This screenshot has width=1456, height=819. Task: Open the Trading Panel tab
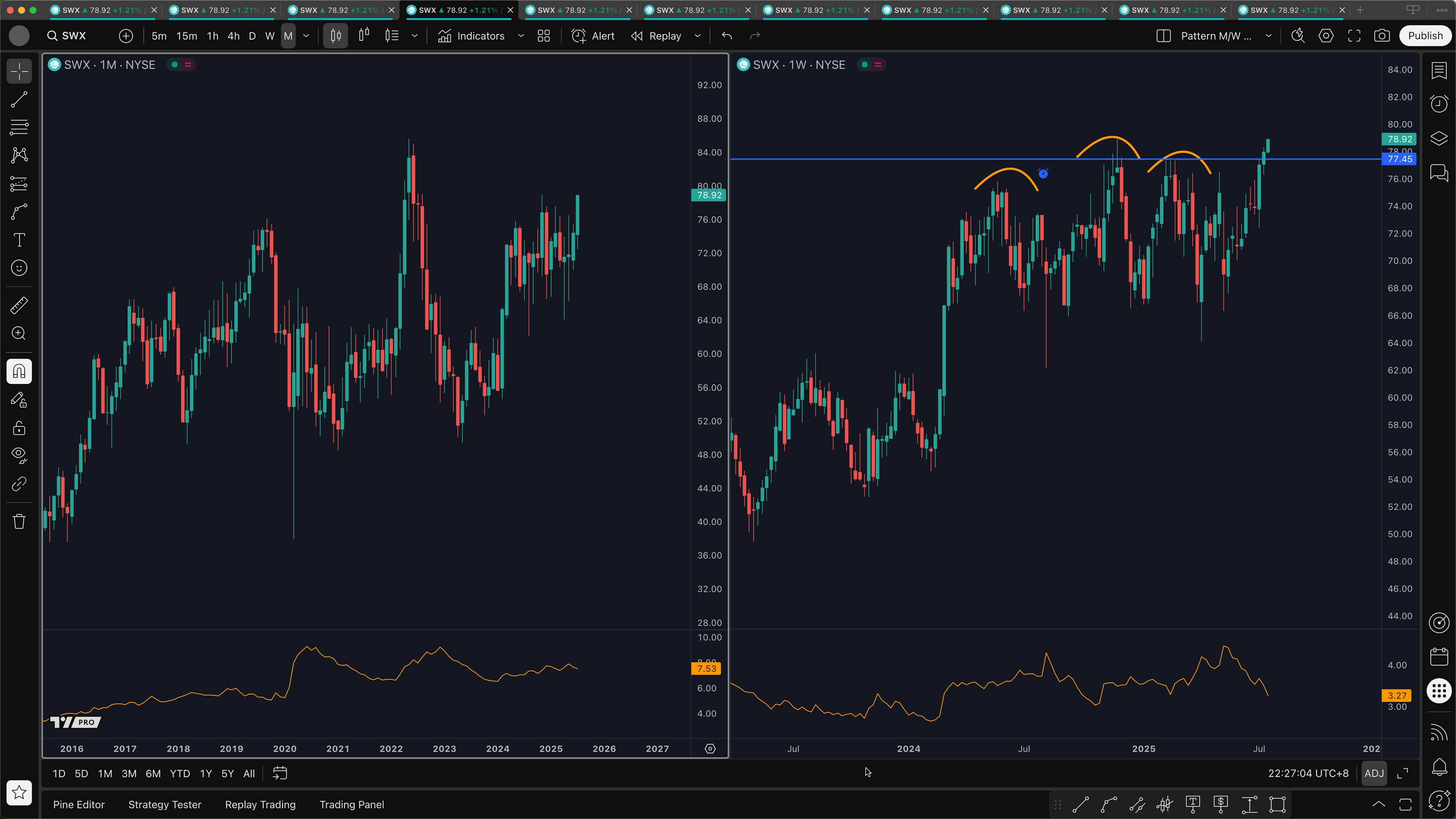(x=351, y=804)
